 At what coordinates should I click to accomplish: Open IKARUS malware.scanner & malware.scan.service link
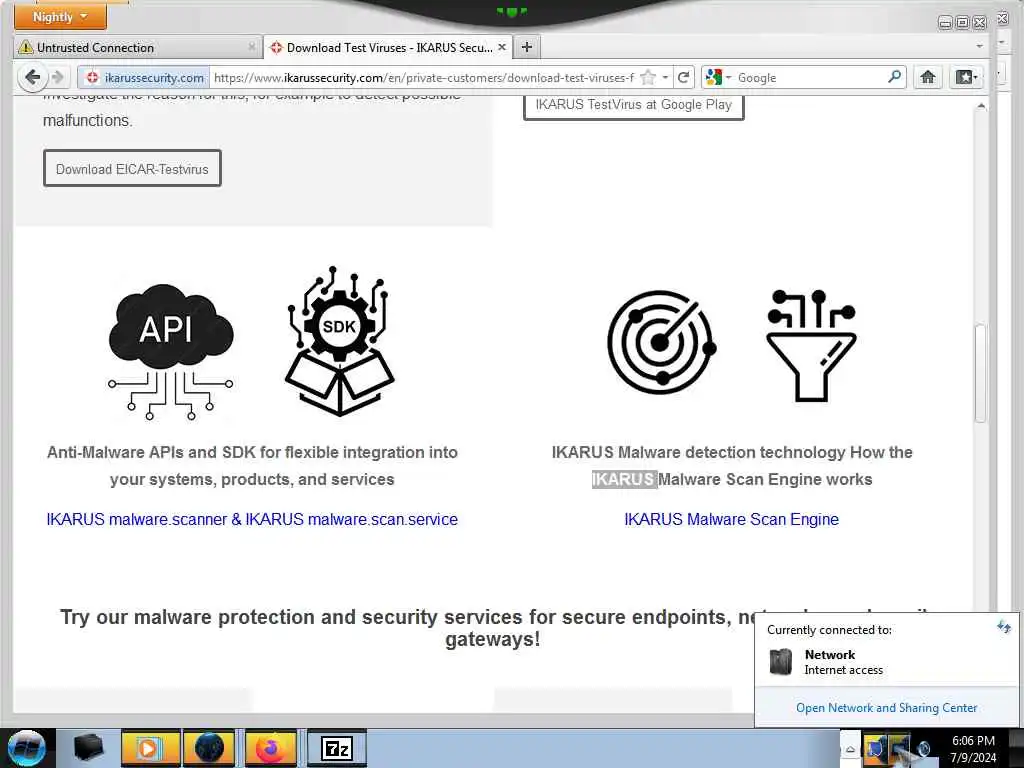tap(252, 519)
